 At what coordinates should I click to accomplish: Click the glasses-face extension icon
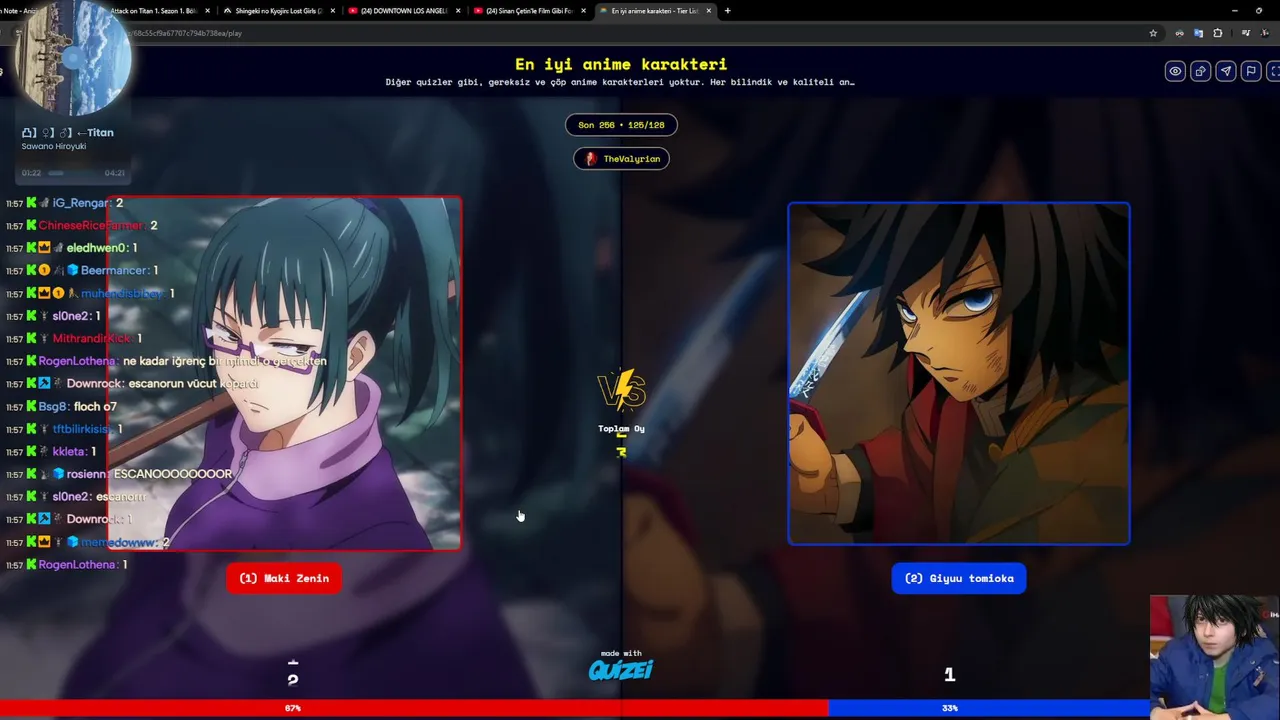1180,33
